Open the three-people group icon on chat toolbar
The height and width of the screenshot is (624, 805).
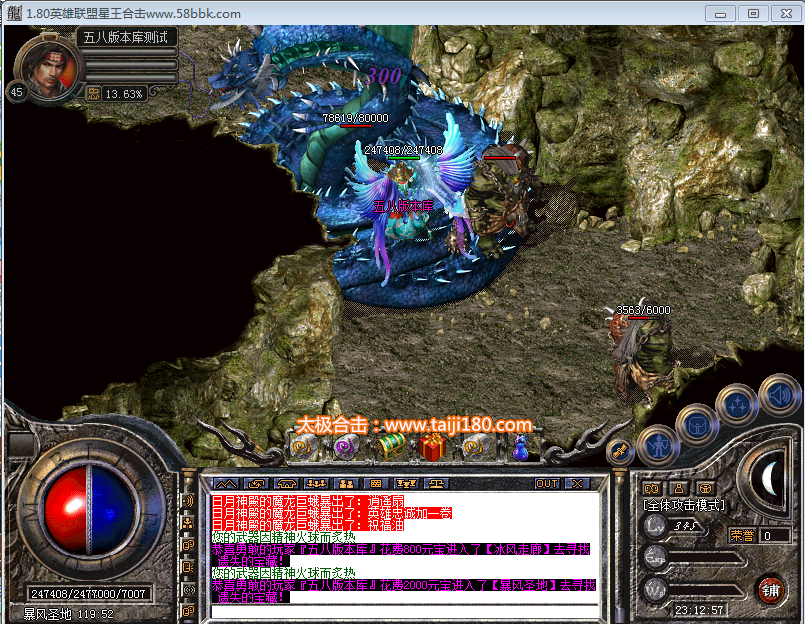[x=316, y=484]
